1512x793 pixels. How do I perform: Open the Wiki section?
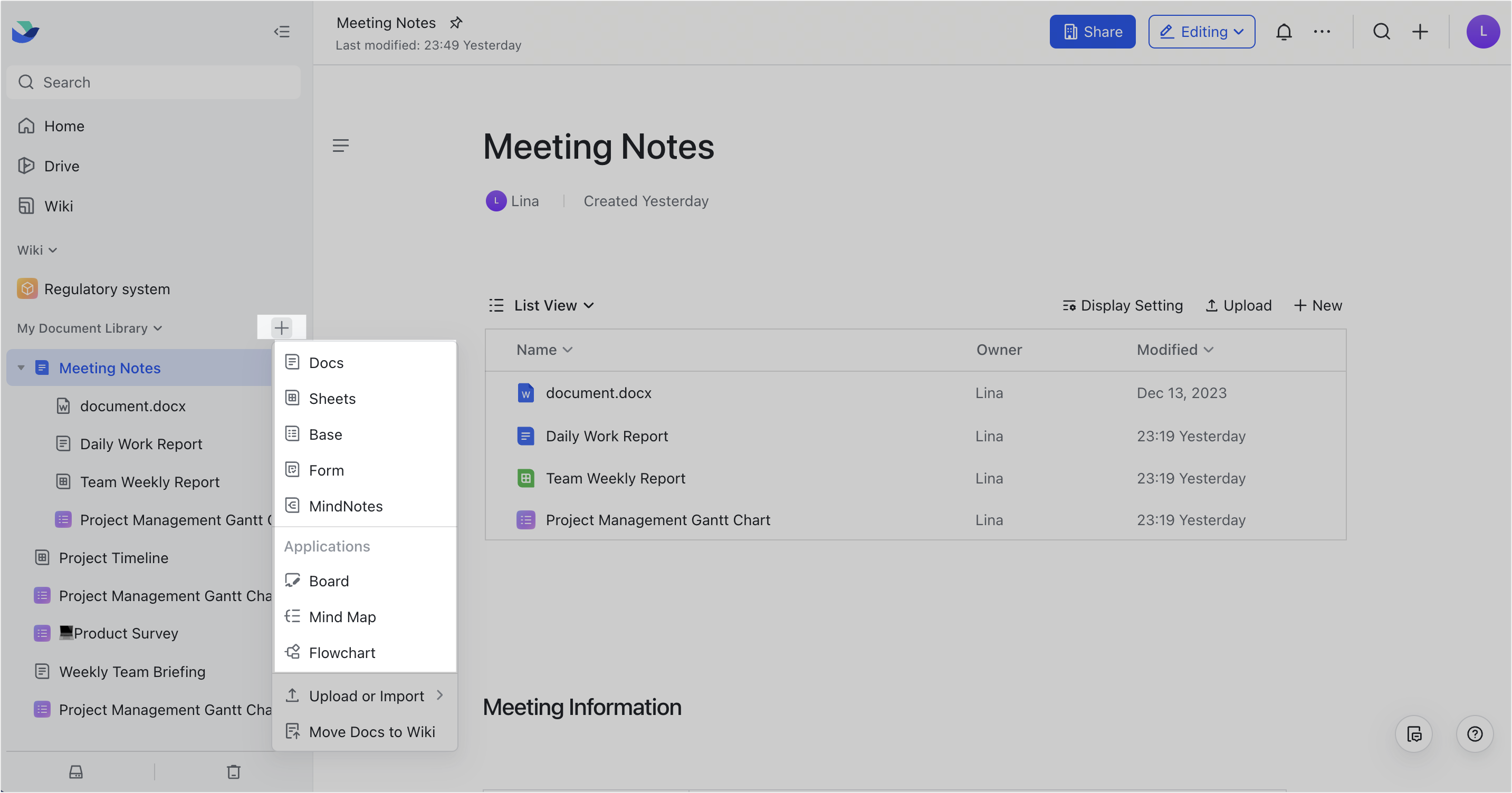(58, 205)
